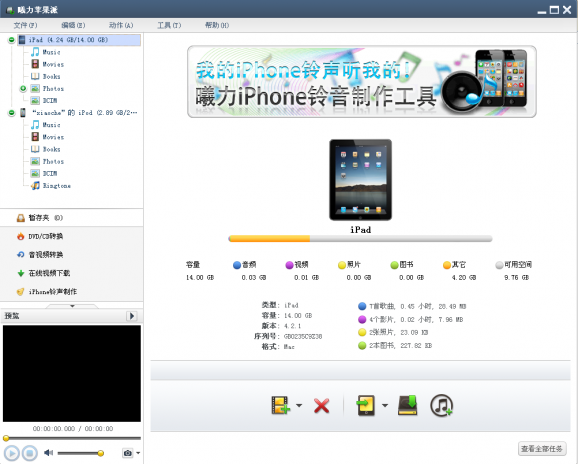The width and height of the screenshot is (578, 464).
Task: Mute the preview volume speaker icon
Action: coord(48,453)
